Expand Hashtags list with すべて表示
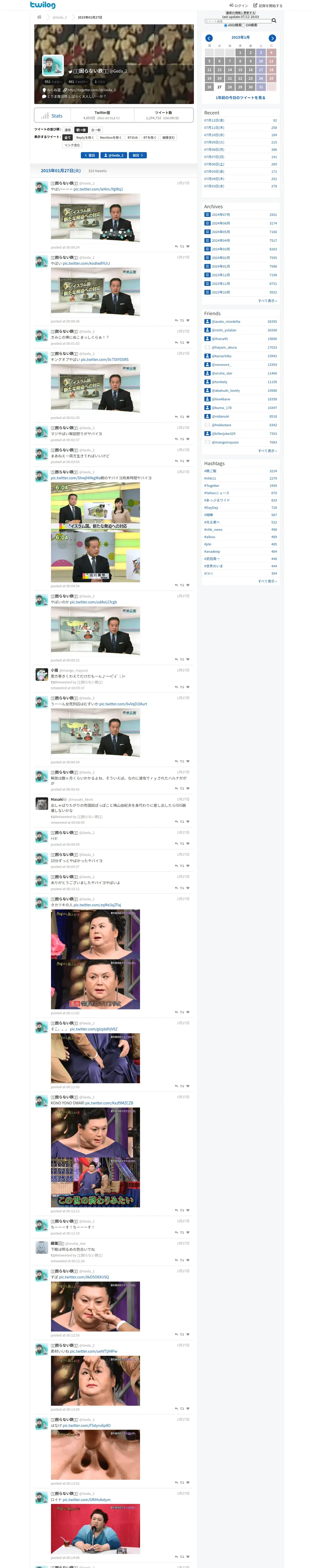 tap(267, 581)
